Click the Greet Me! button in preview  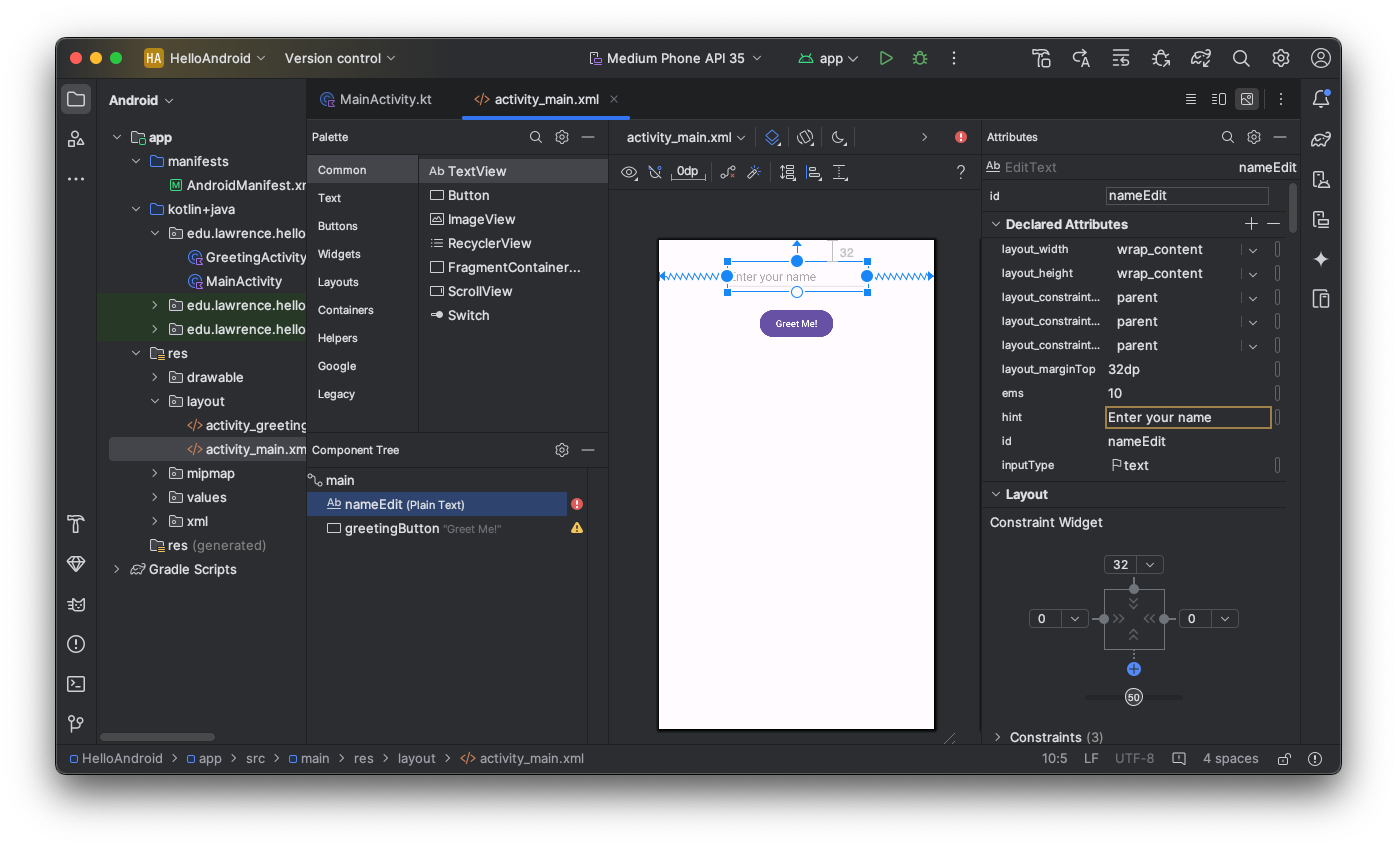[796, 323]
